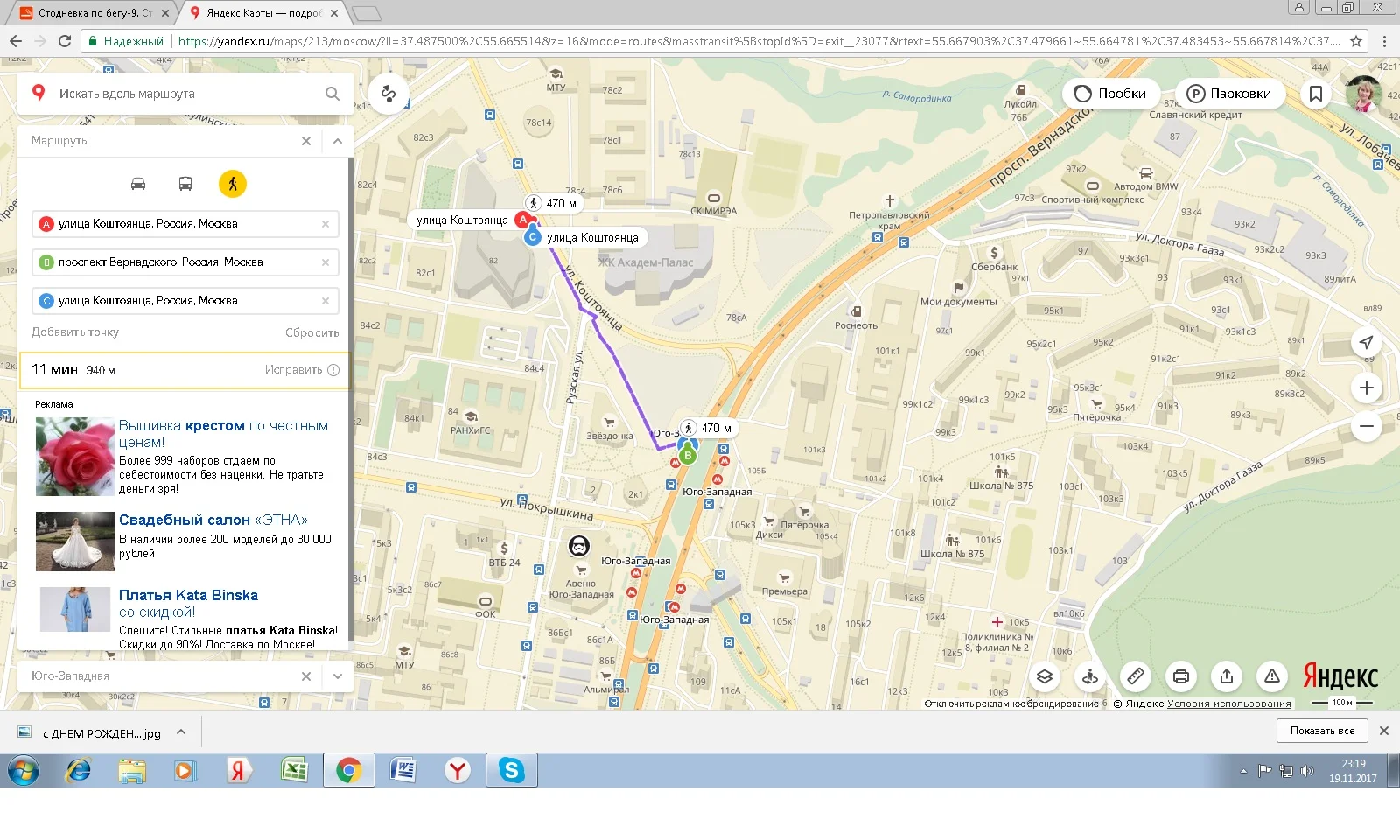Click route marker B on map

point(688,455)
